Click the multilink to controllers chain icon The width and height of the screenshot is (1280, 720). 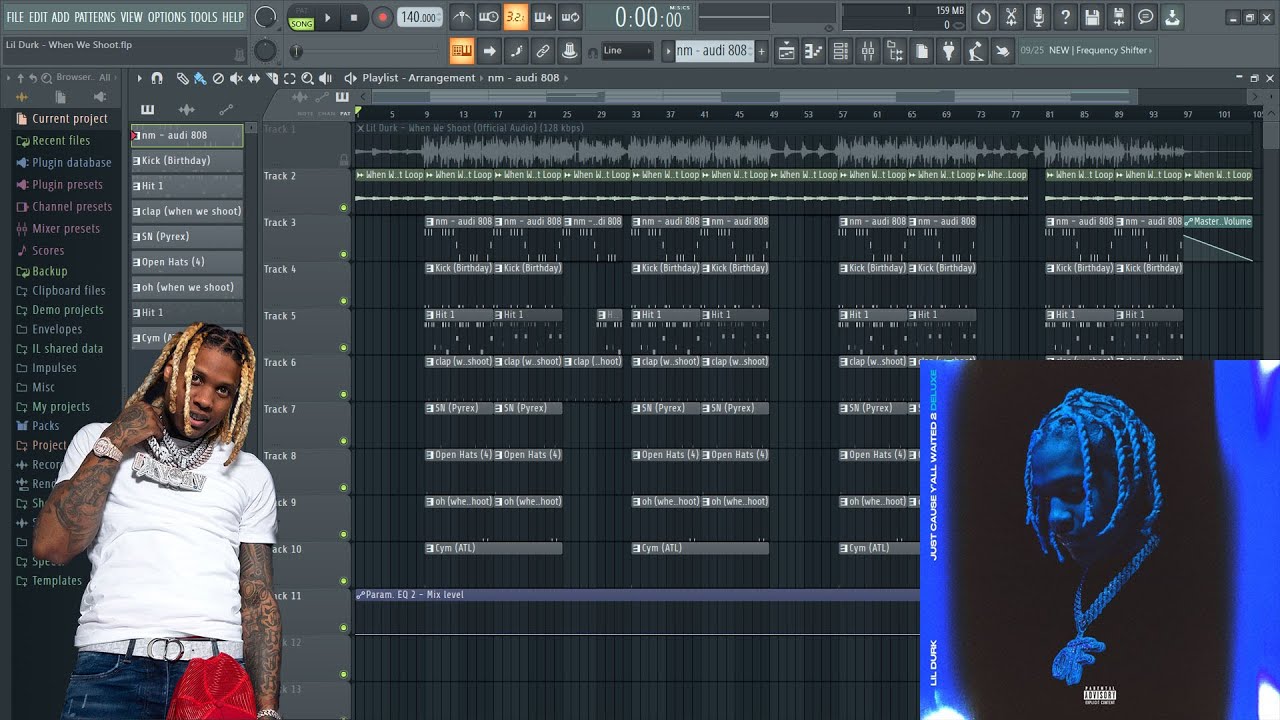(543, 51)
